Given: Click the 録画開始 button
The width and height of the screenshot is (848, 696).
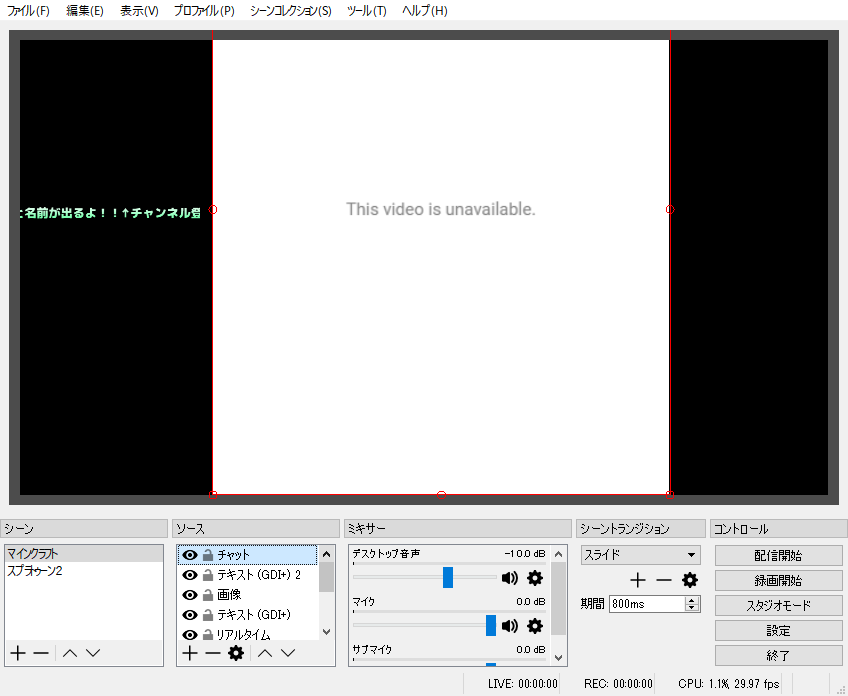Looking at the screenshot, I should (x=778, y=580).
